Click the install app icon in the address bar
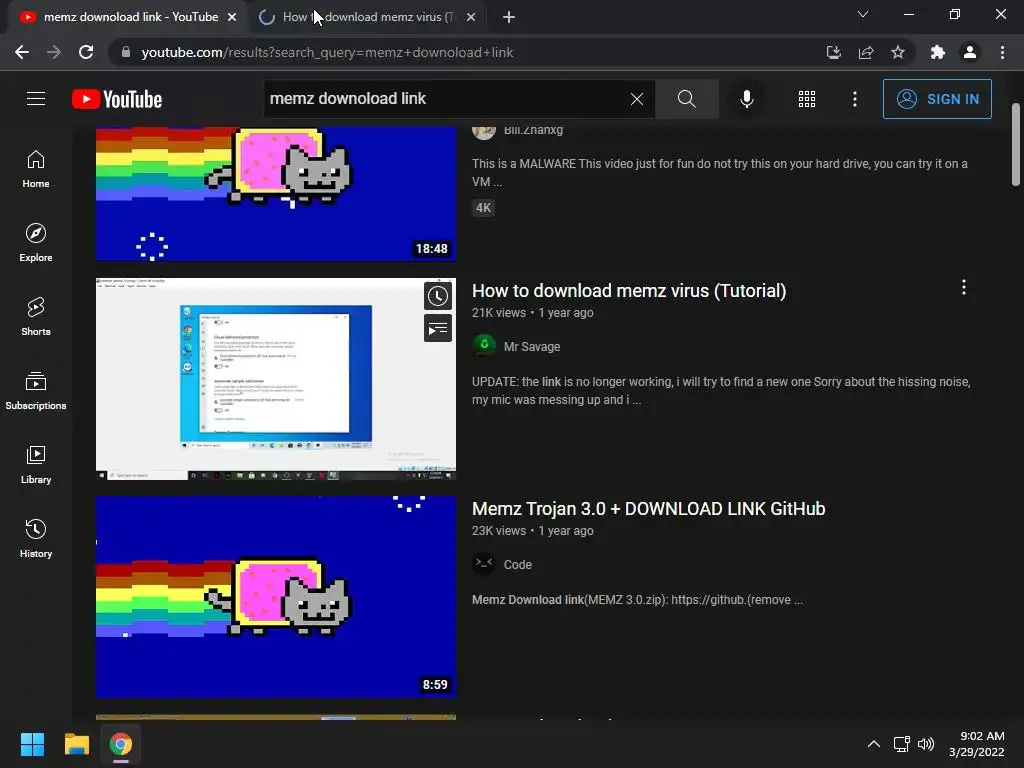The image size is (1024, 768). coord(833,52)
